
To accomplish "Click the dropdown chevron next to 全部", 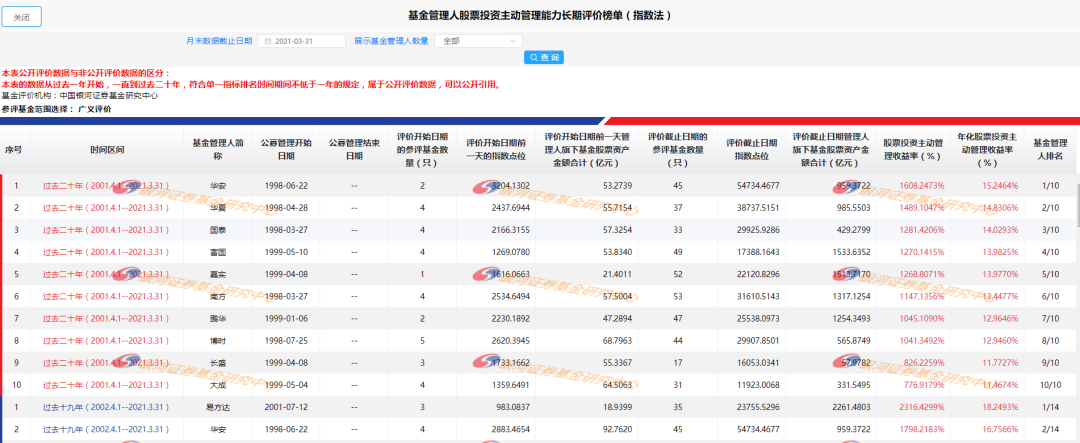I will [x=512, y=41].
